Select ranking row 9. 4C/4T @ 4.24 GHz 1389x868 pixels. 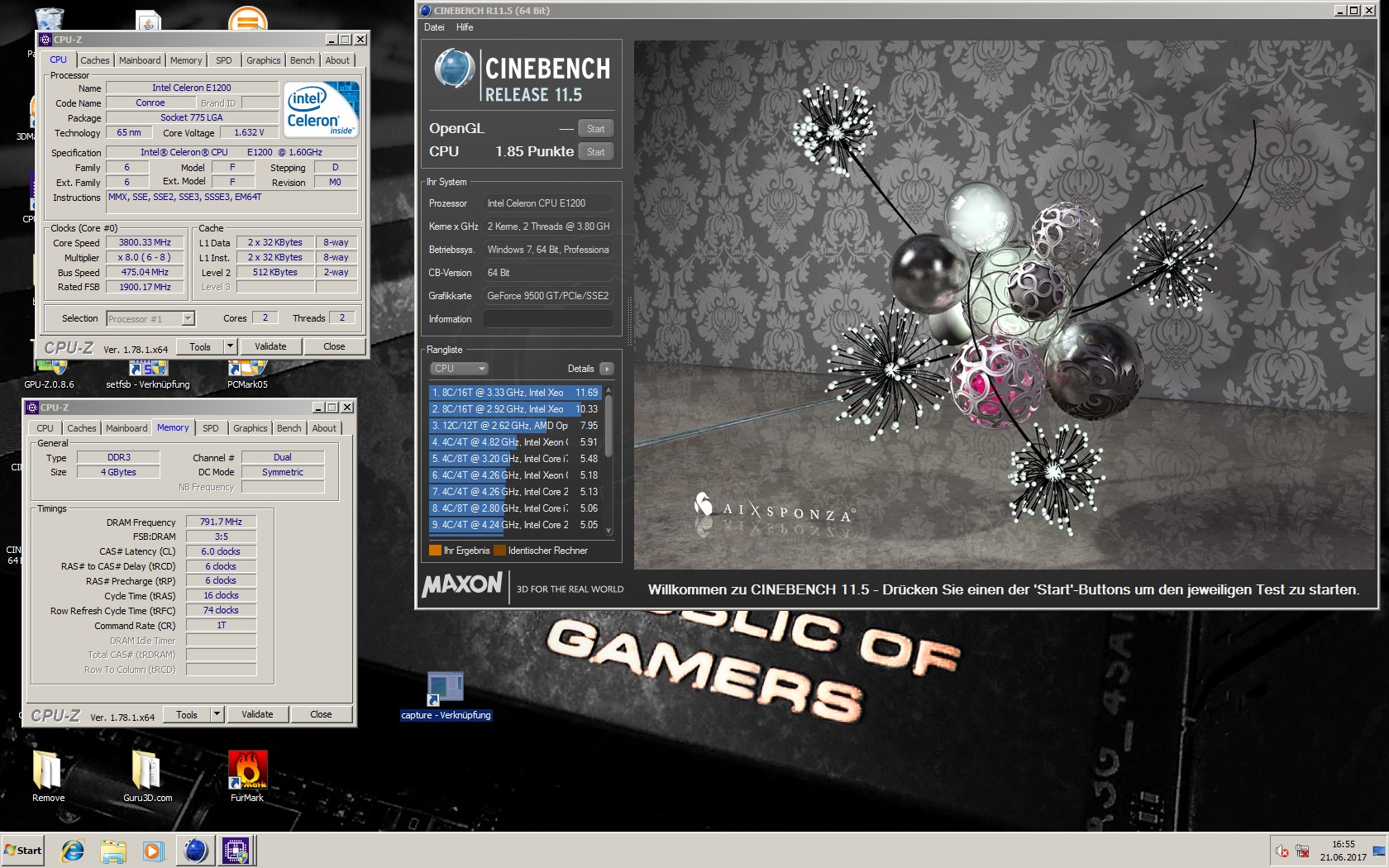click(x=516, y=525)
